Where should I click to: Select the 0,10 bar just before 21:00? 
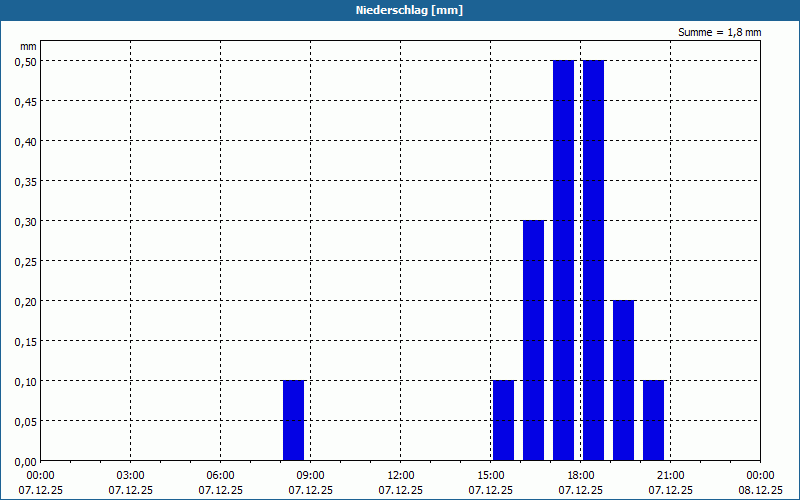[654, 420]
